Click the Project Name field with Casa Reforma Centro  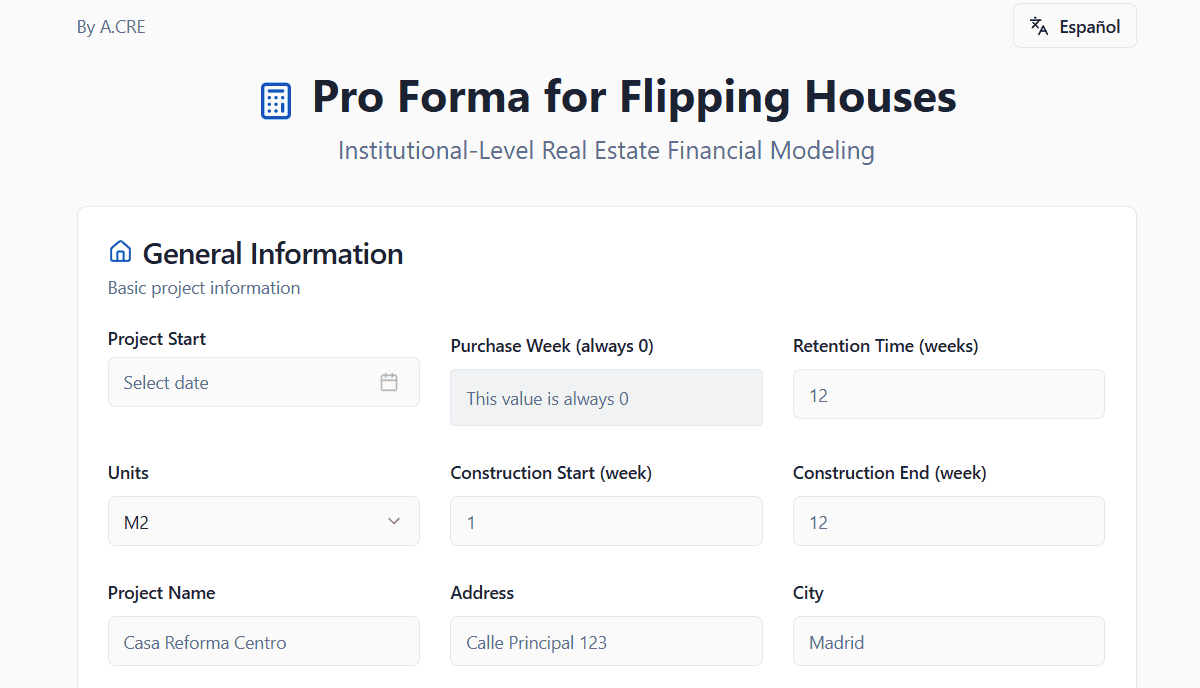tap(263, 641)
